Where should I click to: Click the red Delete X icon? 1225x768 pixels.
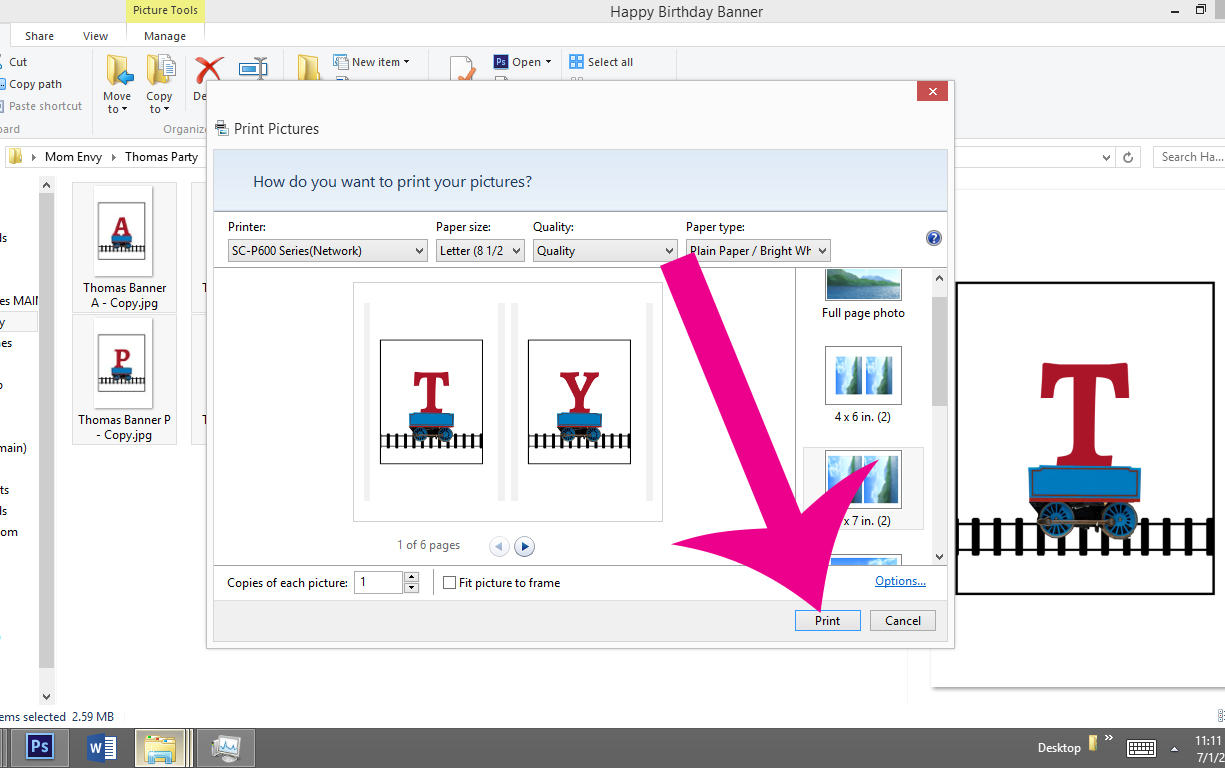208,70
